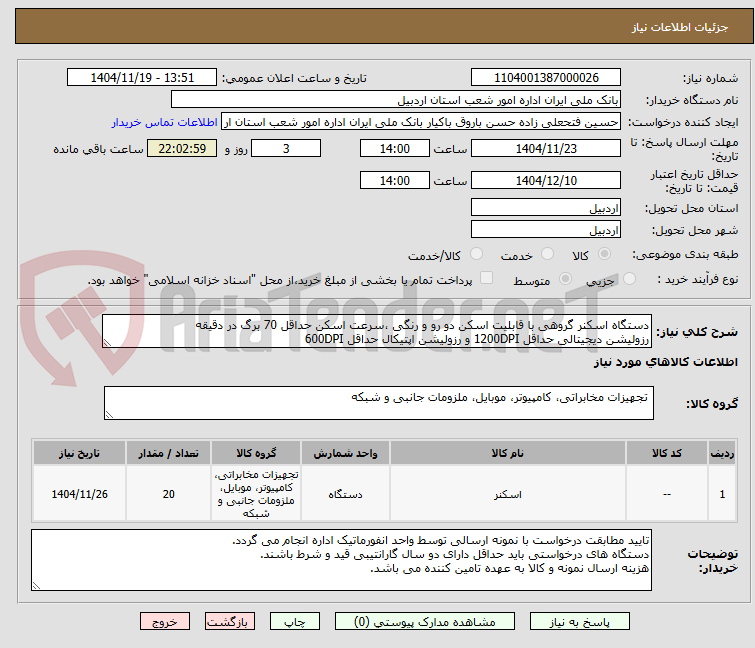Click the شرح کلی نیاز description textarea
This screenshot has height=648, width=755.
pos(377,331)
